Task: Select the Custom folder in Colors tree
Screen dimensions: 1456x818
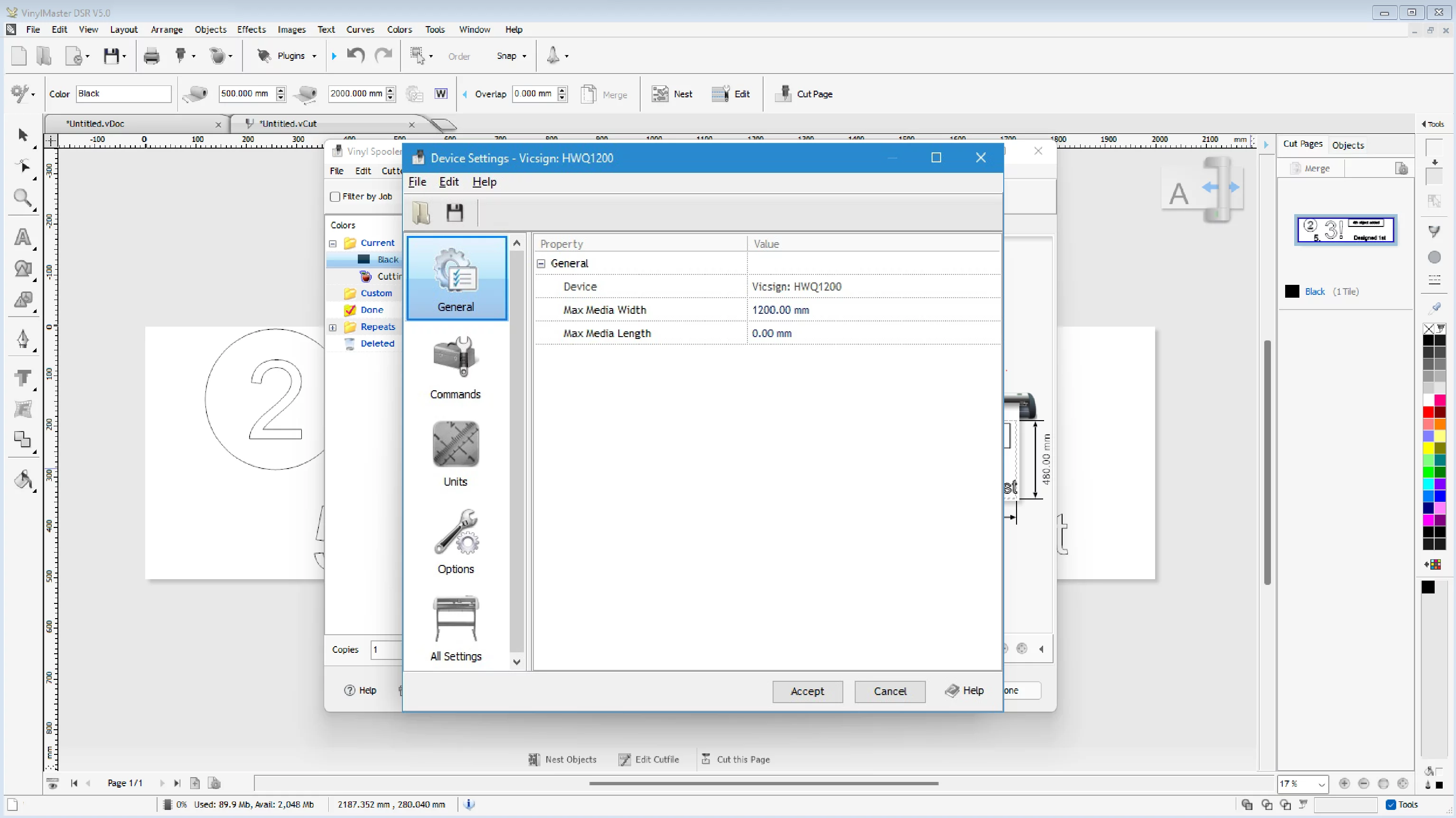Action: point(376,293)
